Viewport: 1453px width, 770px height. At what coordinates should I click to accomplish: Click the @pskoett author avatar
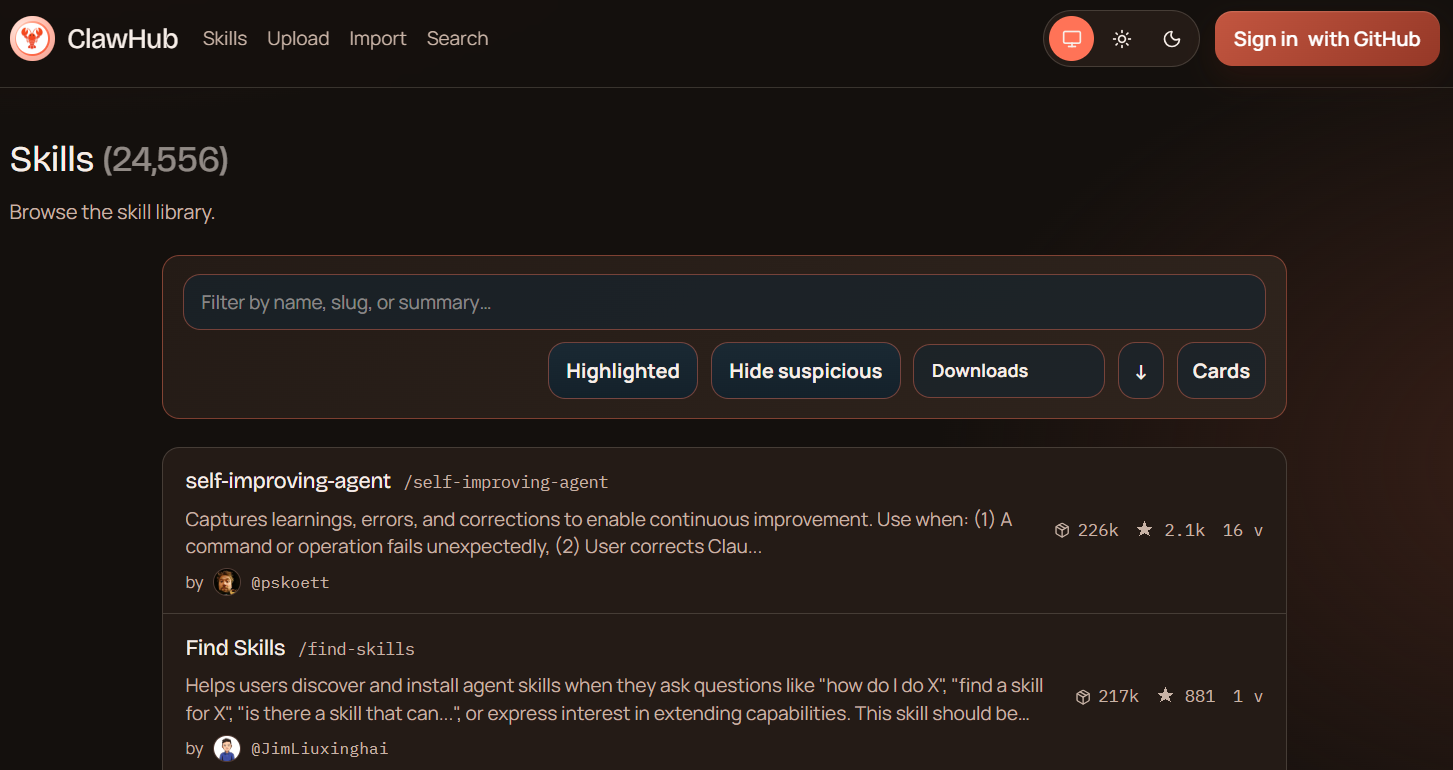[x=227, y=582]
